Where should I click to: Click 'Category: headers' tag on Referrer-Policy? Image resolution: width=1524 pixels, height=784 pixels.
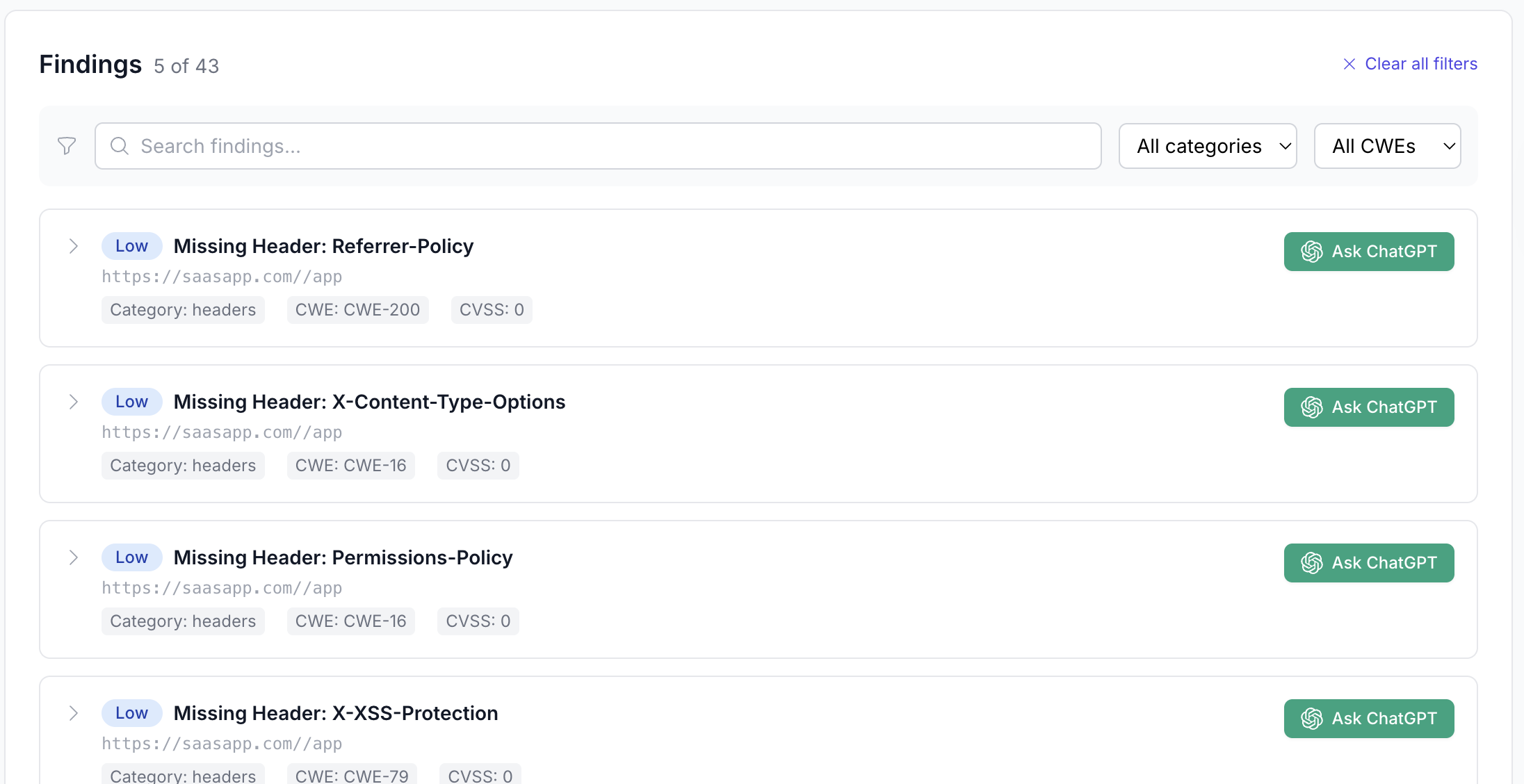(x=183, y=310)
